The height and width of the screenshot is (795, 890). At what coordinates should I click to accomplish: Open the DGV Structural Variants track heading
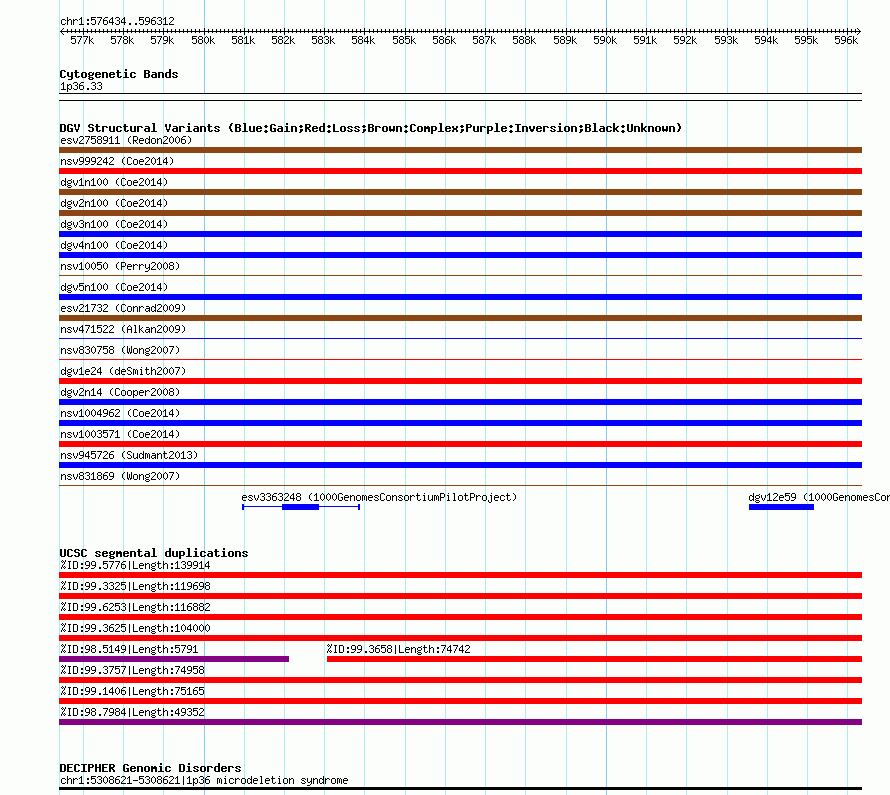click(x=371, y=128)
